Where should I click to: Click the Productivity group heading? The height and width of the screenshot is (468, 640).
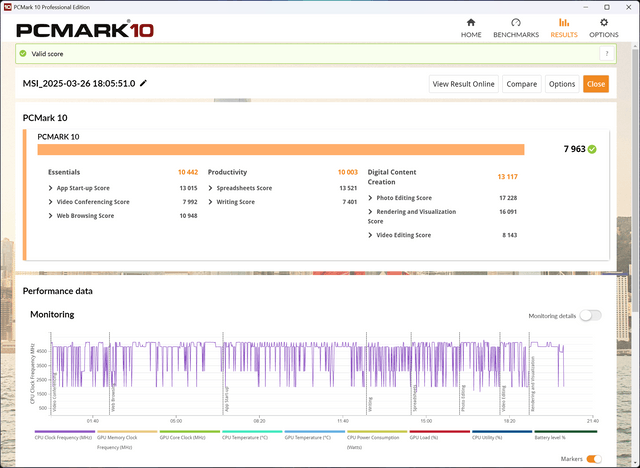pyautogui.click(x=227, y=172)
